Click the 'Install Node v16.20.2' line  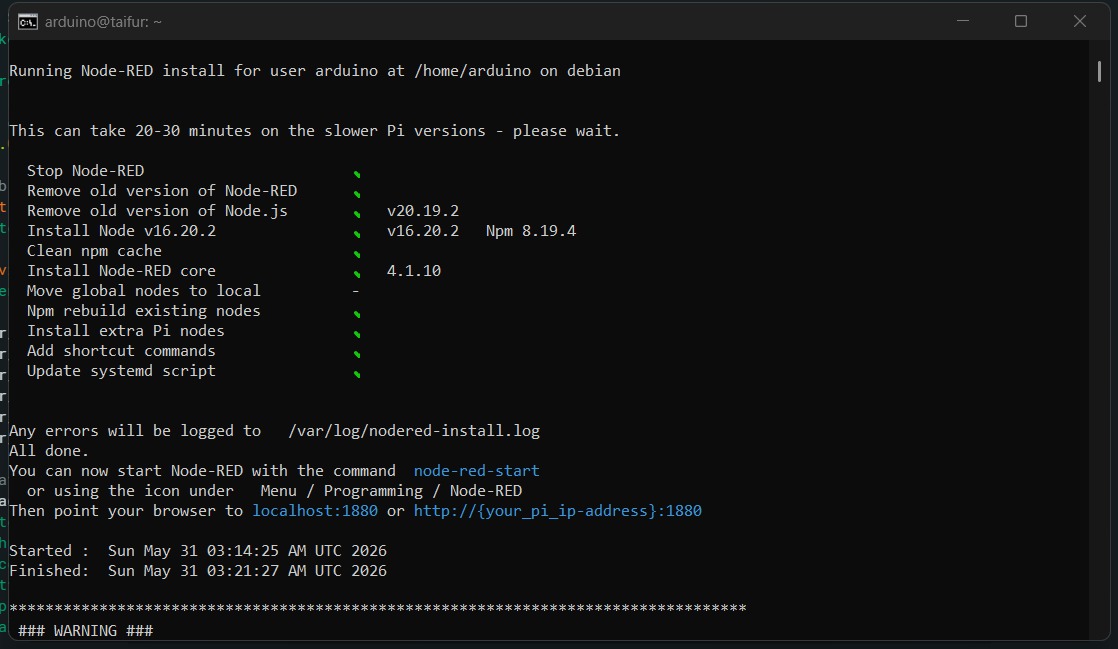pyautogui.click(x=121, y=231)
